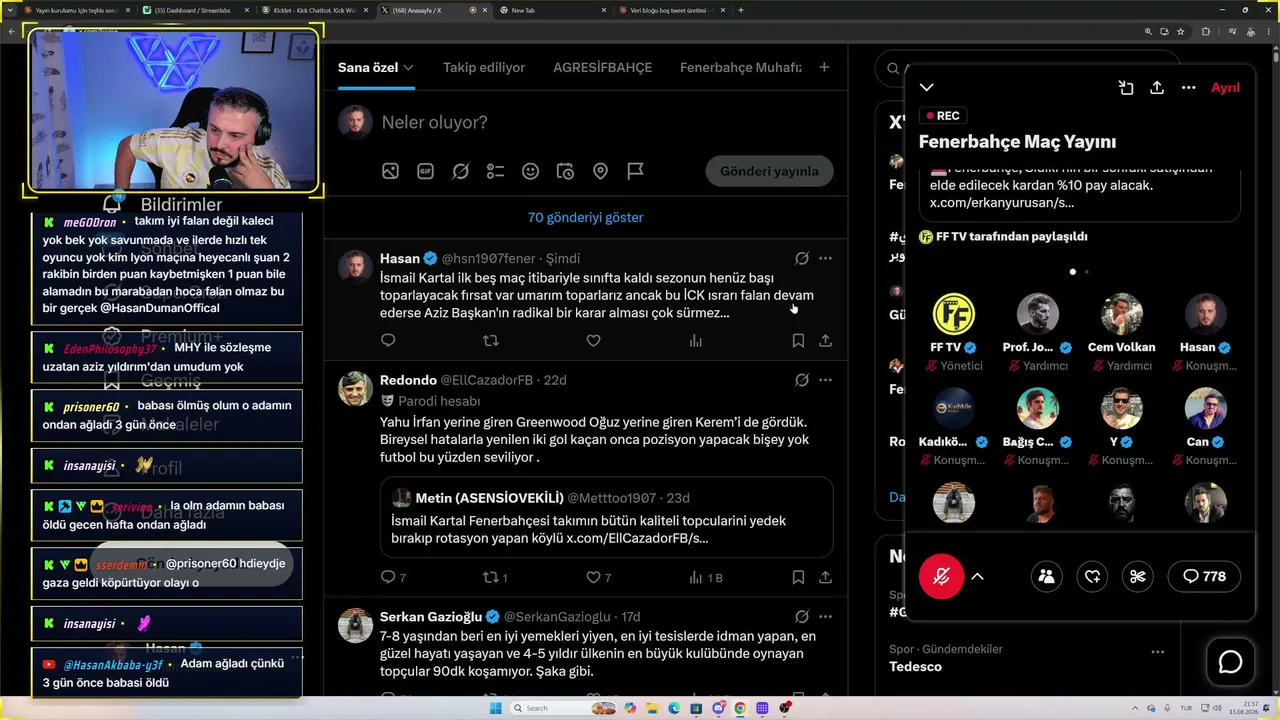Add an image to the new post
This screenshot has width=1280, height=720.
point(390,171)
